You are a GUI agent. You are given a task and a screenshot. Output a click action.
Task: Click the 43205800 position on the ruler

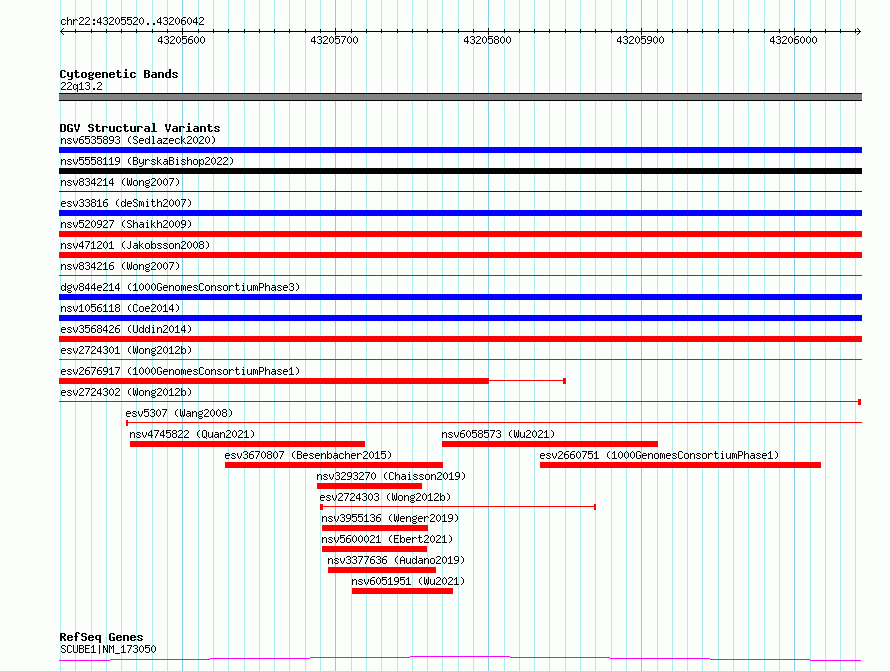(488, 40)
